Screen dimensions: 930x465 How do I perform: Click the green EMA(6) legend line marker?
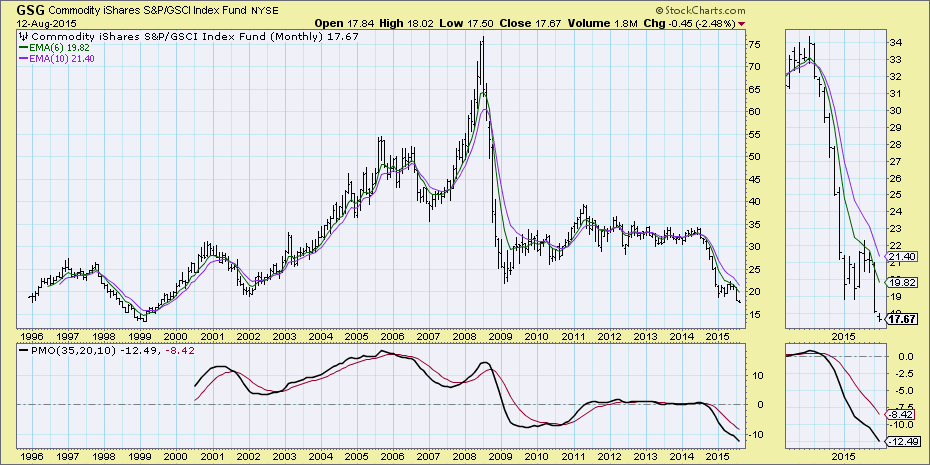[24, 45]
